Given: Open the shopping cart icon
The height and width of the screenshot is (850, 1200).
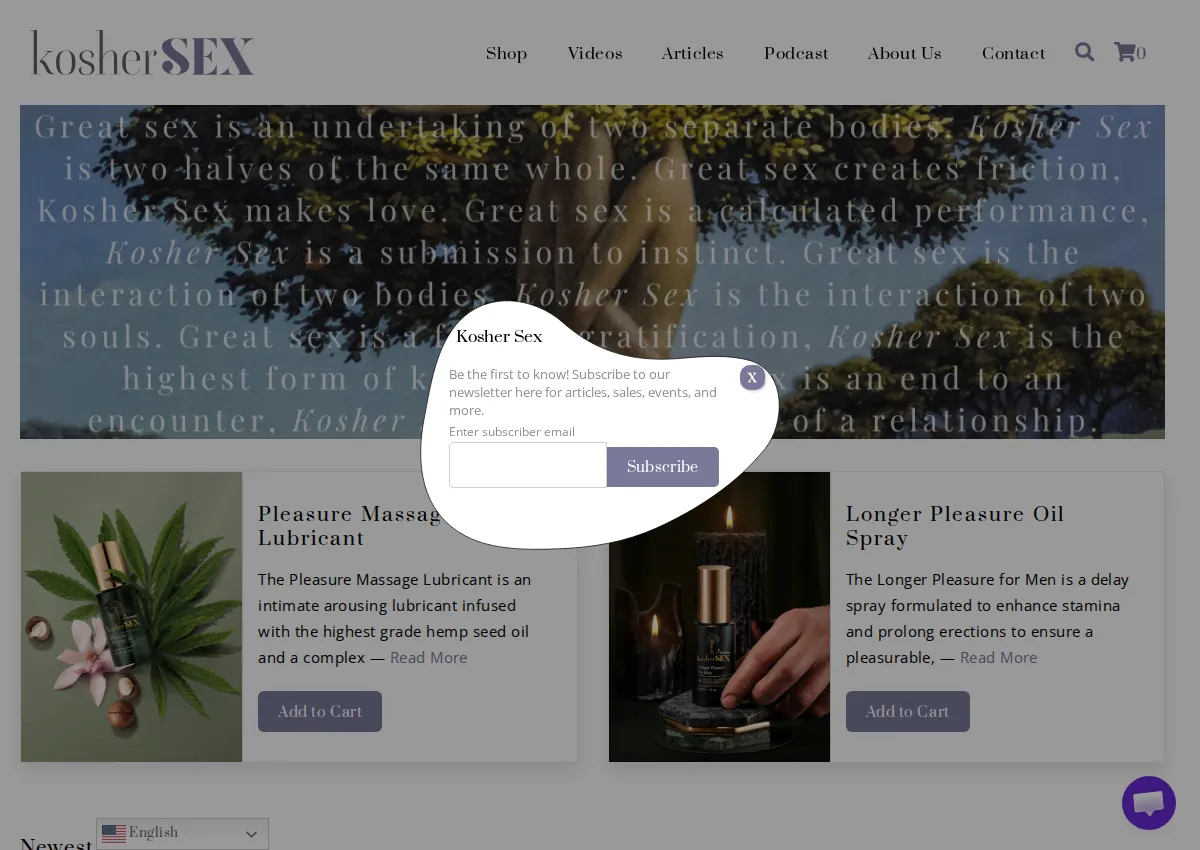Looking at the screenshot, I should (1125, 52).
